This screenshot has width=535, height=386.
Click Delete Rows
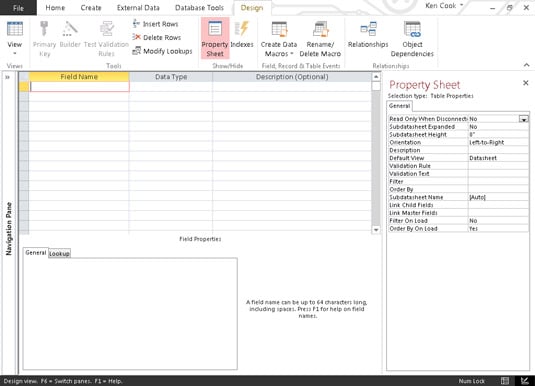click(x=157, y=37)
